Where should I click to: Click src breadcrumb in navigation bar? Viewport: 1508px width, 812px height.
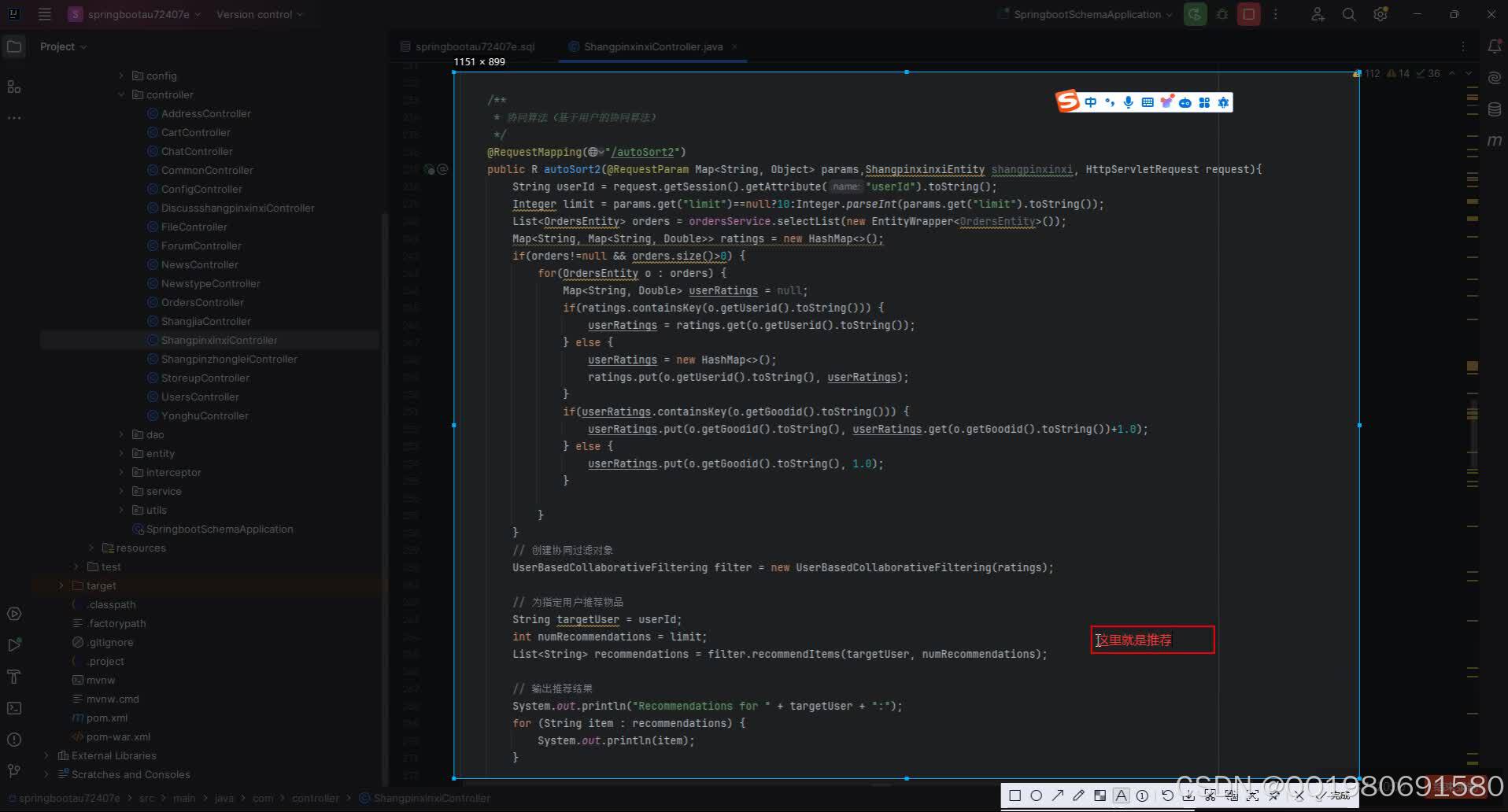pyautogui.click(x=146, y=798)
